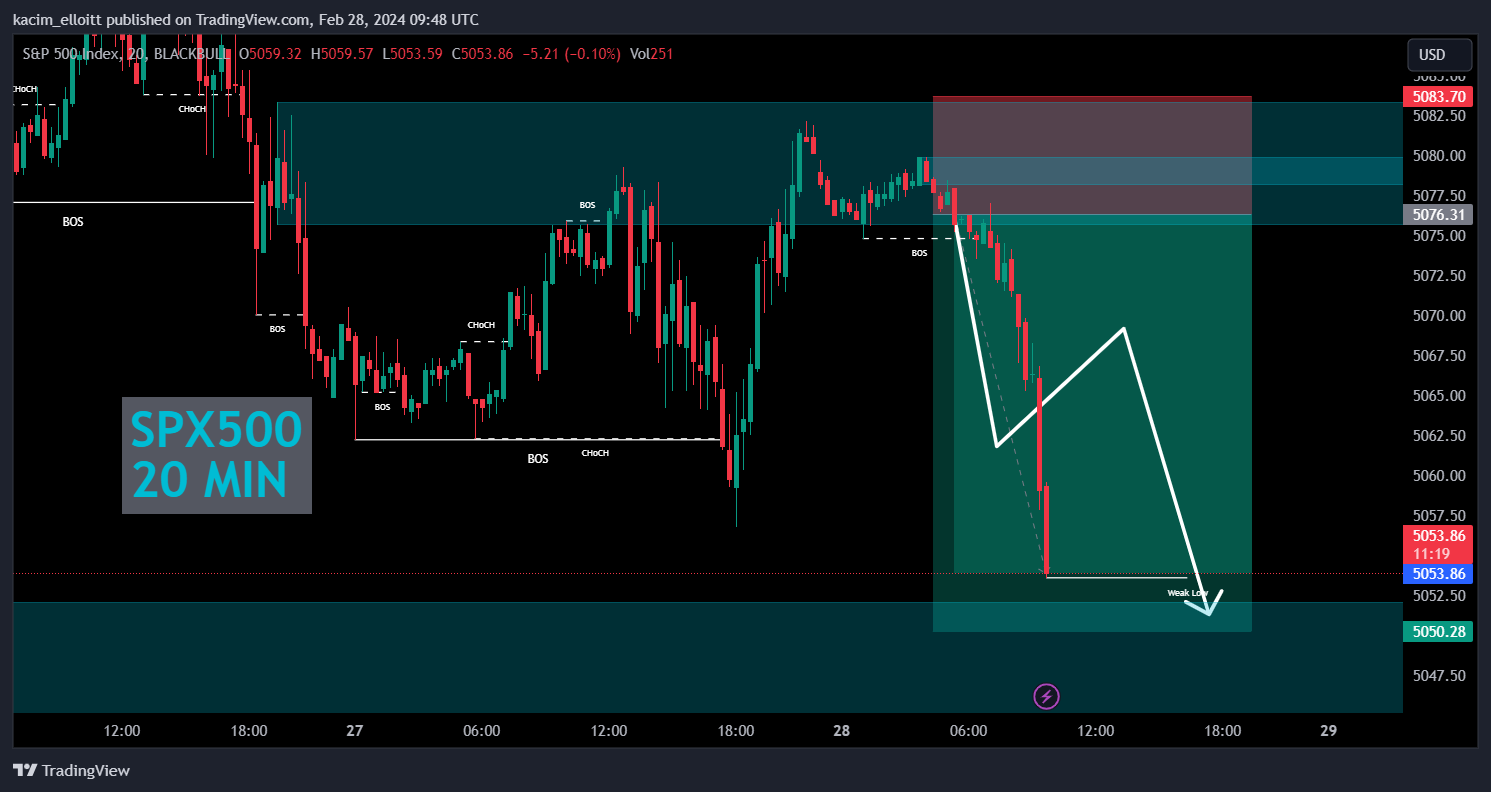
Task: Click the Vol251 volume readout
Action: click(x=651, y=53)
